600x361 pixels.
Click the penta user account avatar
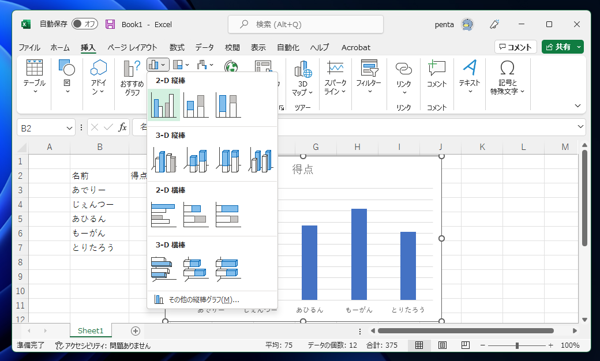467,24
